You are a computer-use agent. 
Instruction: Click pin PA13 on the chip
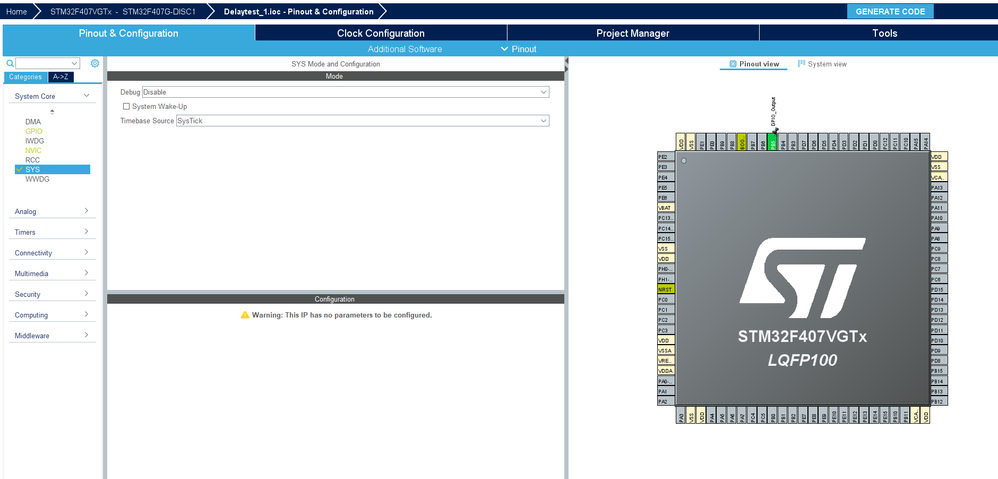[x=939, y=188]
